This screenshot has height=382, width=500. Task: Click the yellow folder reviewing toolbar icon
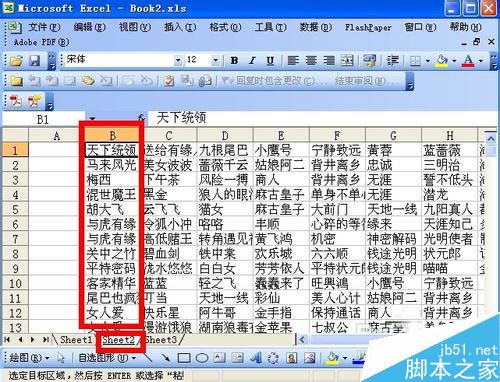click(x=16, y=81)
